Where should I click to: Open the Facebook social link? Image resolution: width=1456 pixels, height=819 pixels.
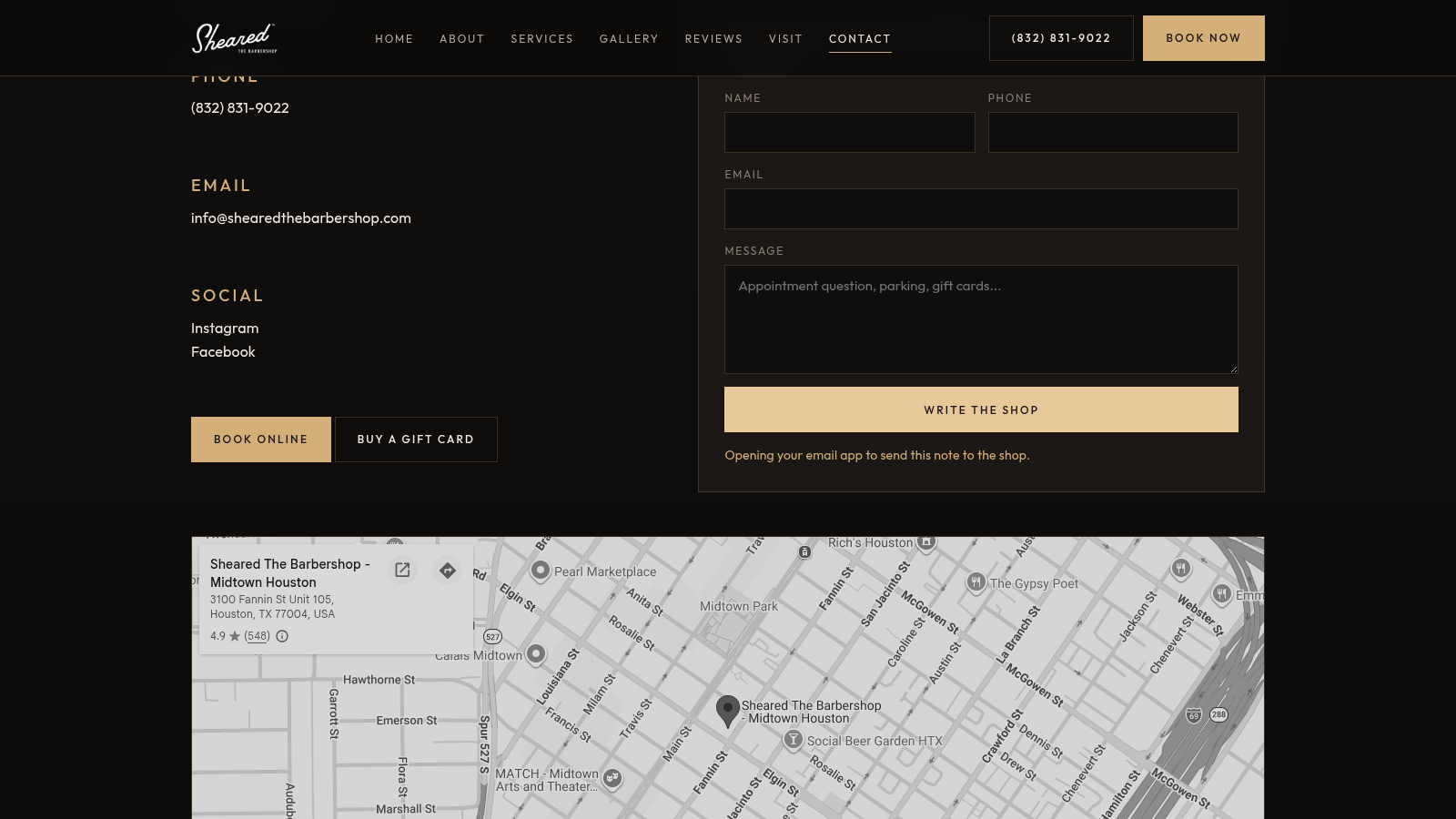[223, 352]
